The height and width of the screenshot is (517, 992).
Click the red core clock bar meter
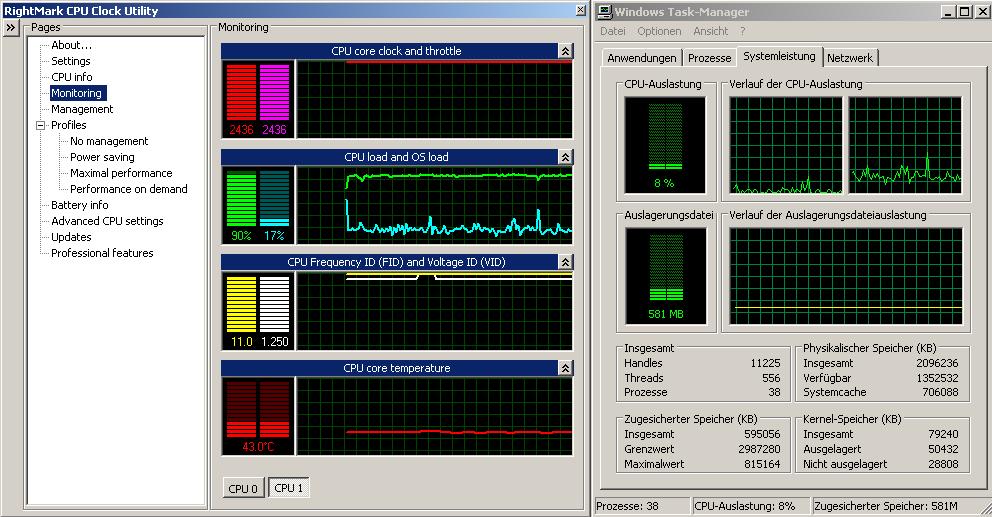(x=241, y=92)
